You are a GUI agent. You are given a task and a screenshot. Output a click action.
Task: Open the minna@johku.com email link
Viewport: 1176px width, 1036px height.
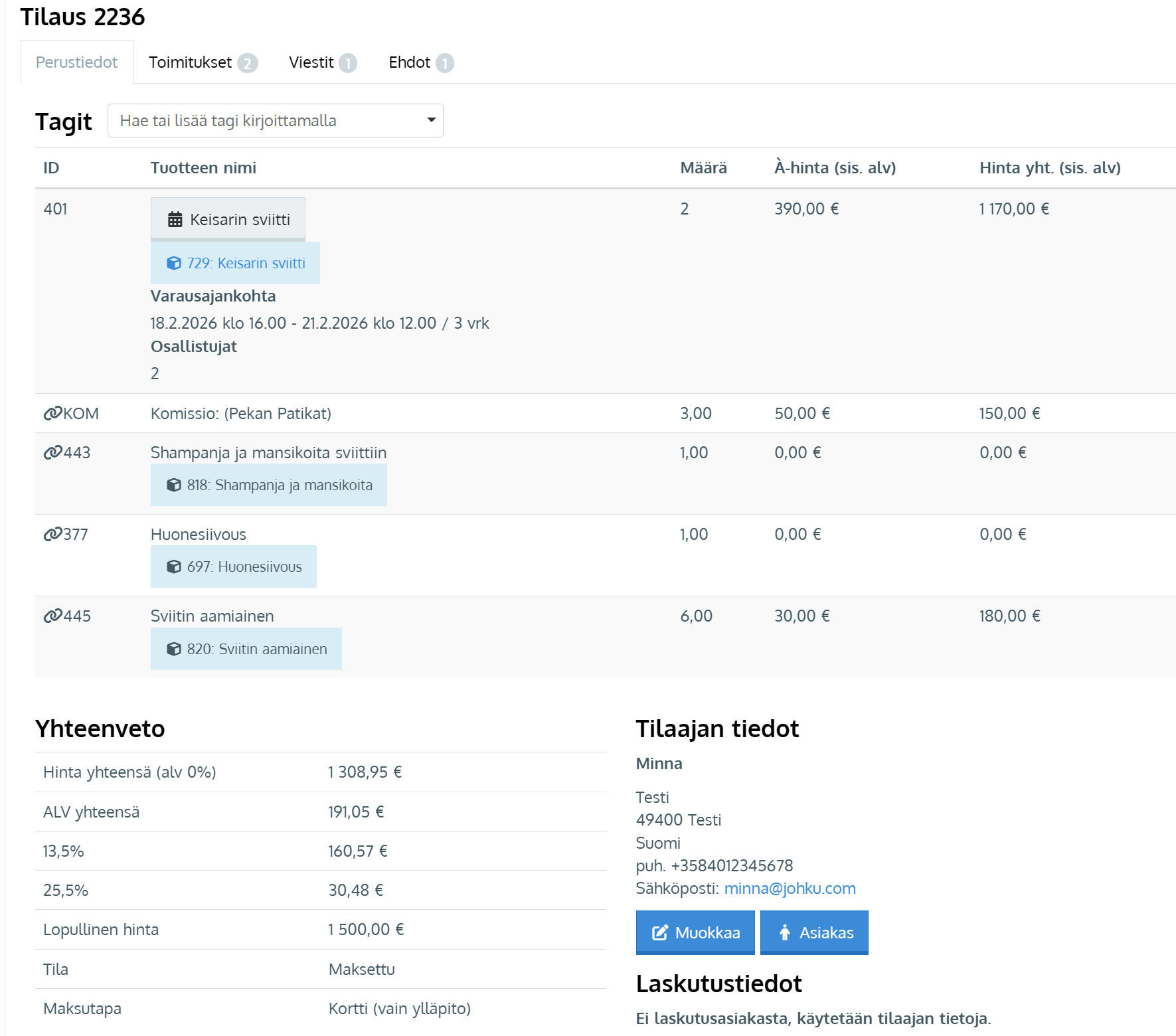(790, 889)
